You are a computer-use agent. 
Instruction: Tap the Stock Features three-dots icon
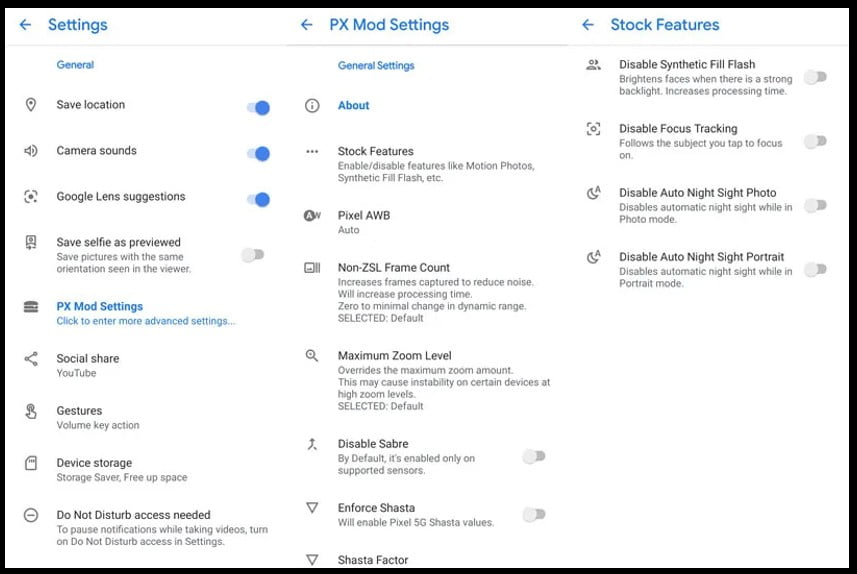point(312,151)
